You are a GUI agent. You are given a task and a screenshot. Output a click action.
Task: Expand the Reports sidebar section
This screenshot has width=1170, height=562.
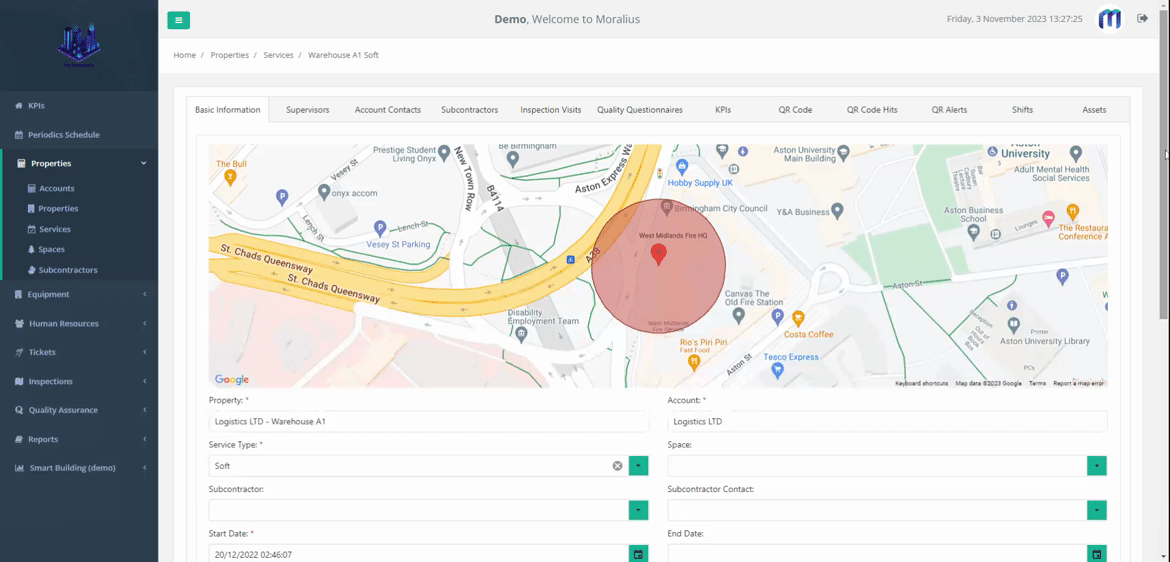coord(79,440)
